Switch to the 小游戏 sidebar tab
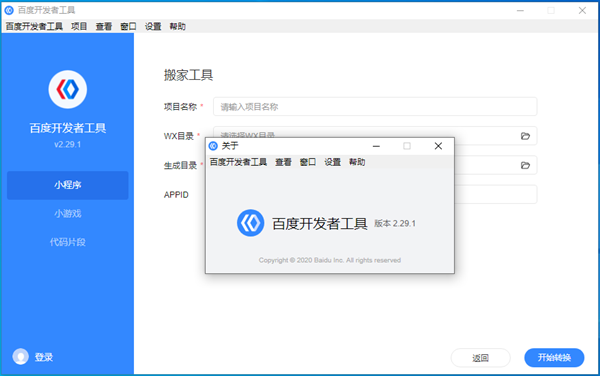Image resolution: width=600 pixels, height=376 pixels. [68, 213]
